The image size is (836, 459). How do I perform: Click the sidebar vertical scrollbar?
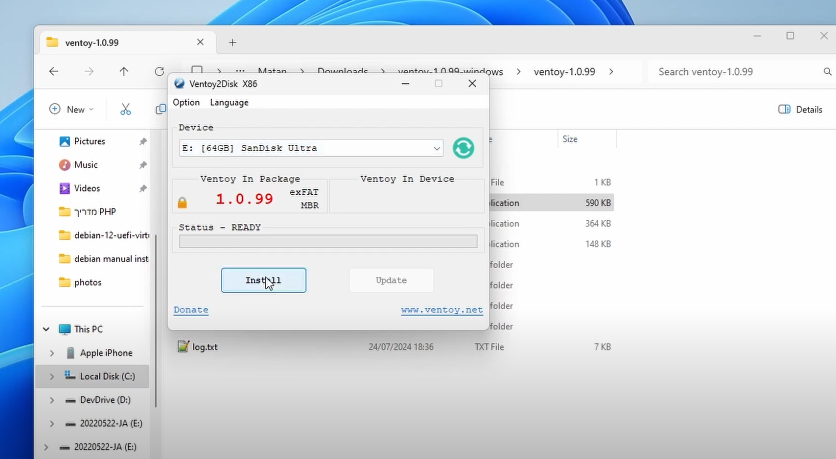pyautogui.click(x=155, y=320)
